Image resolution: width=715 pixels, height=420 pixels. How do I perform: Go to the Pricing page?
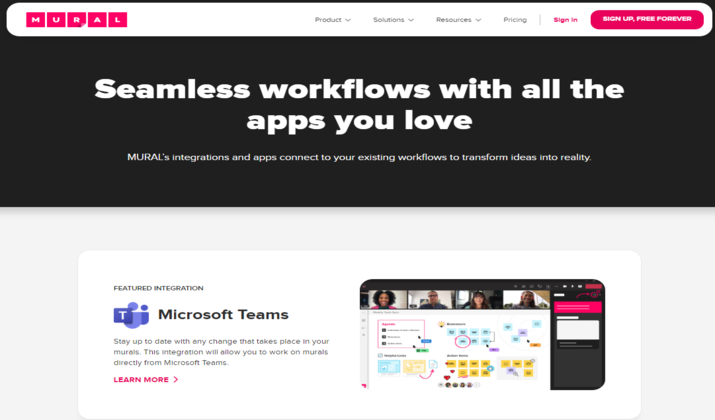515,20
